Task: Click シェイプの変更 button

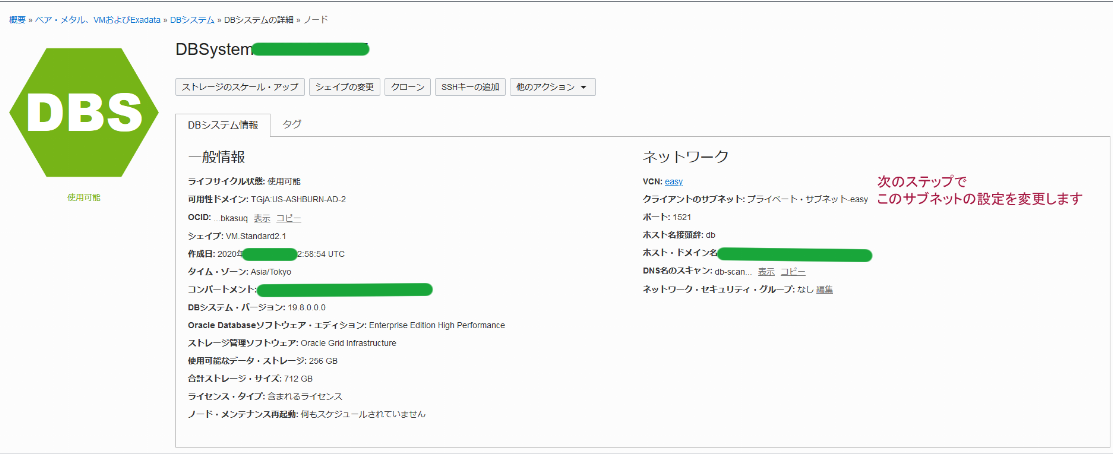Action: coord(346,87)
